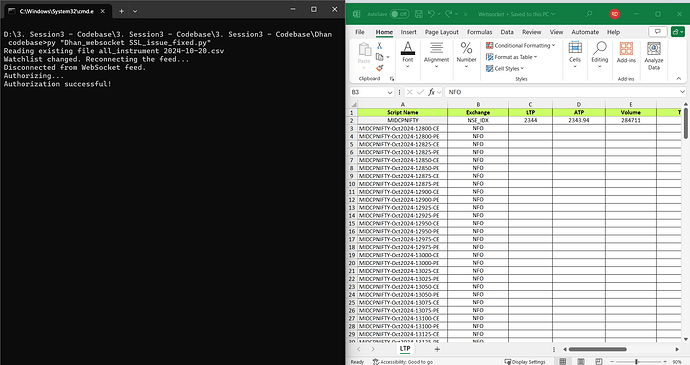Click the Undo arrow icon
690x365 pixels.
pyautogui.click(x=431, y=14)
